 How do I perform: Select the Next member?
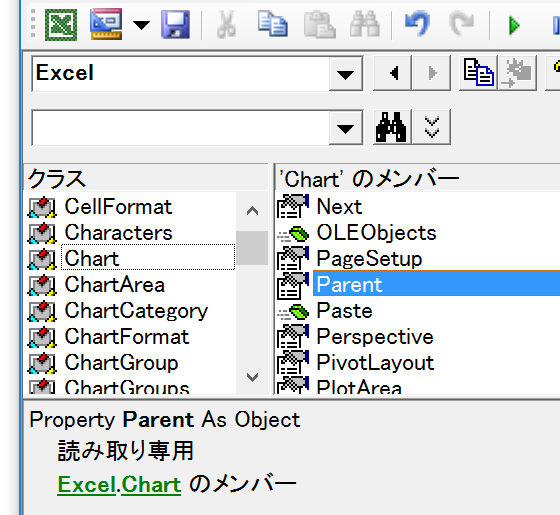coord(339,207)
